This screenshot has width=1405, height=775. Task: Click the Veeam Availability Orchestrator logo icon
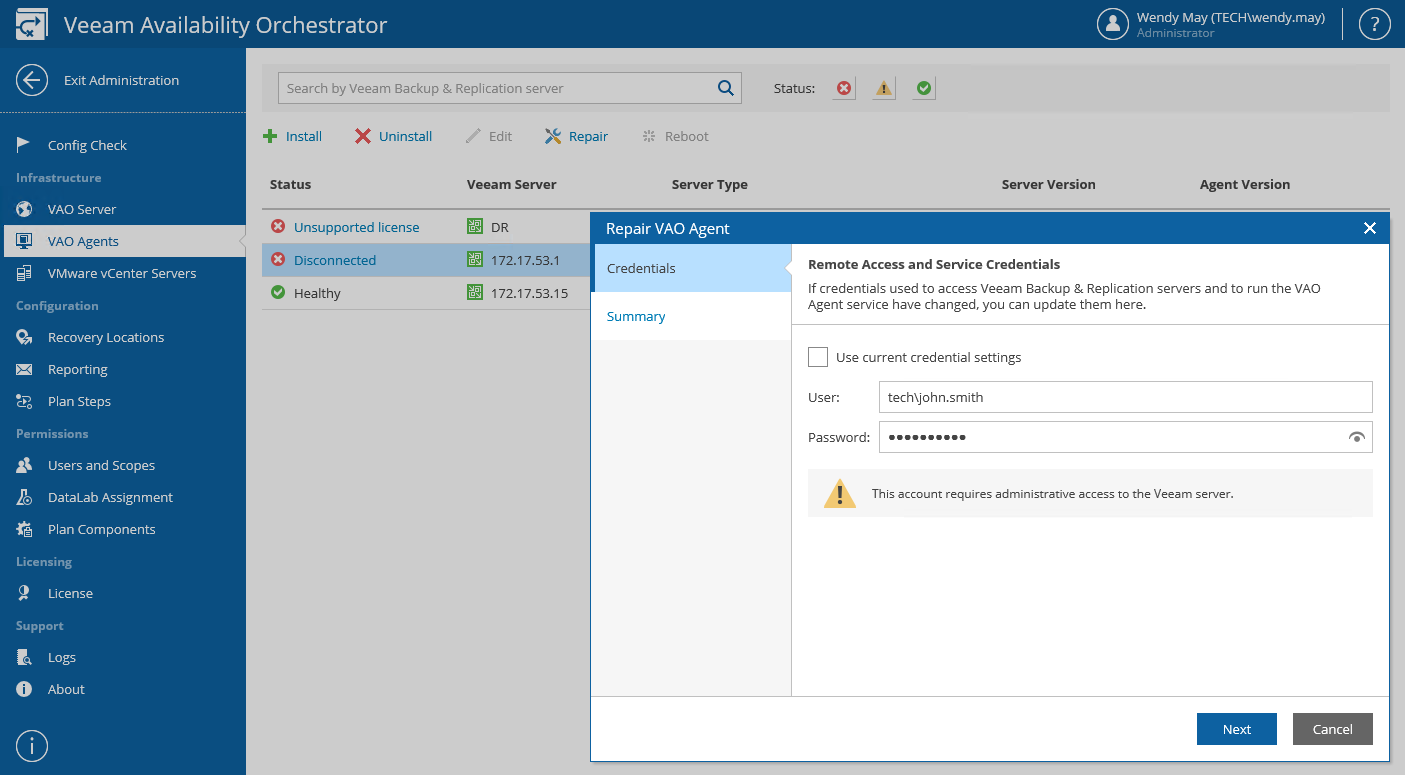(x=32, y=24)
